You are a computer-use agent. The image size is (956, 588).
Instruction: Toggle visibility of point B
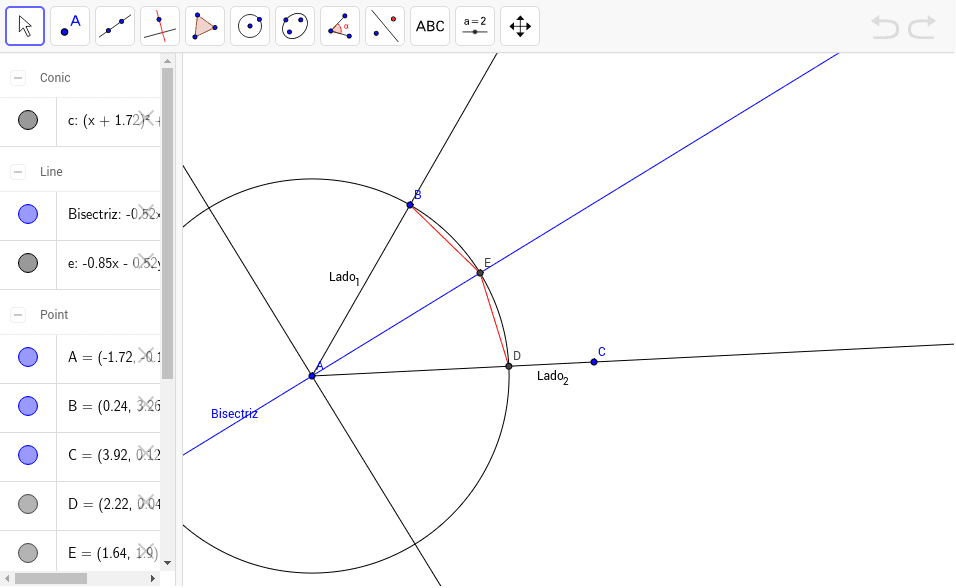28,406
